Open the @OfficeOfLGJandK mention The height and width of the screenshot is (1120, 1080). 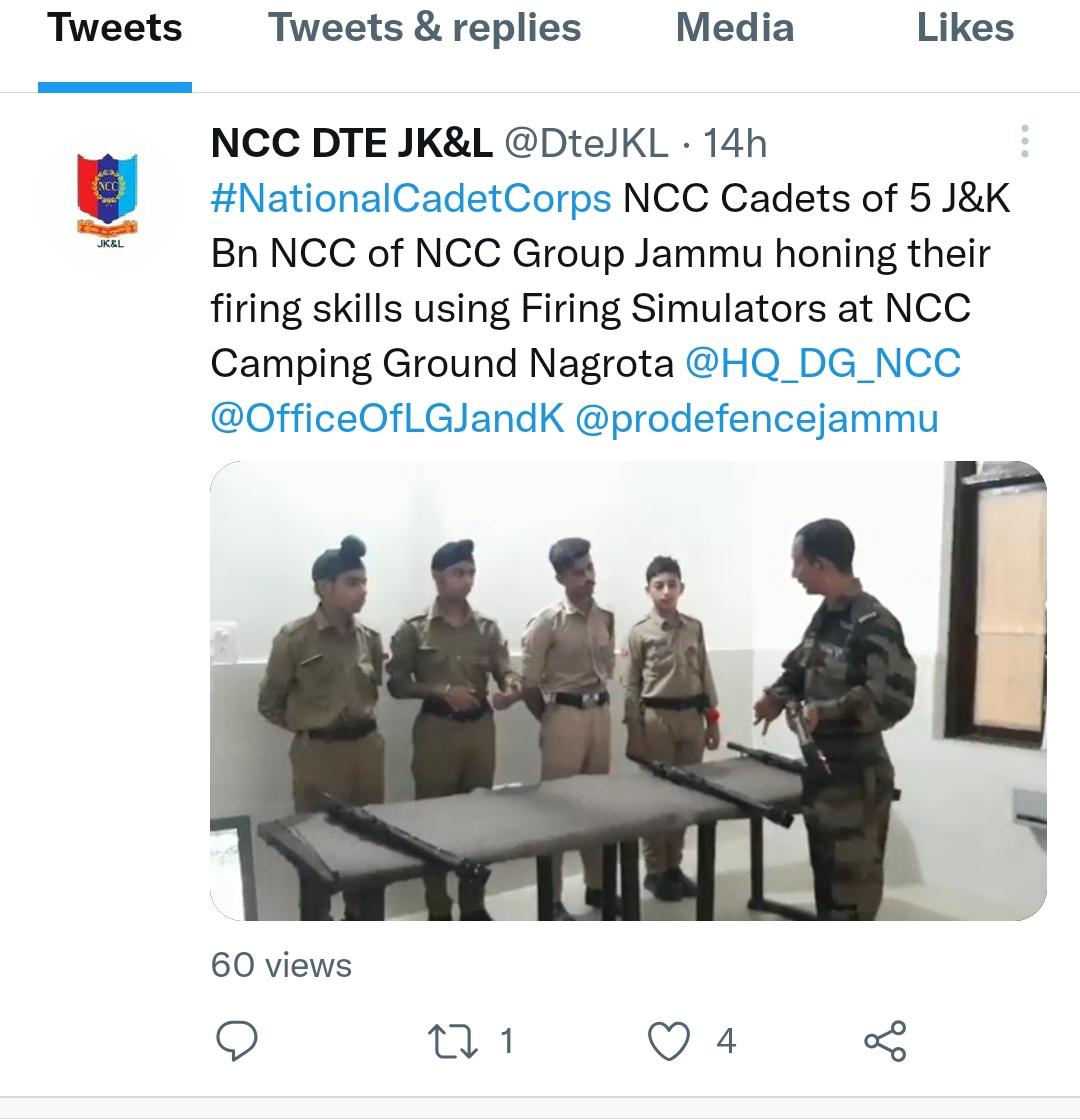tap(387, 419)
